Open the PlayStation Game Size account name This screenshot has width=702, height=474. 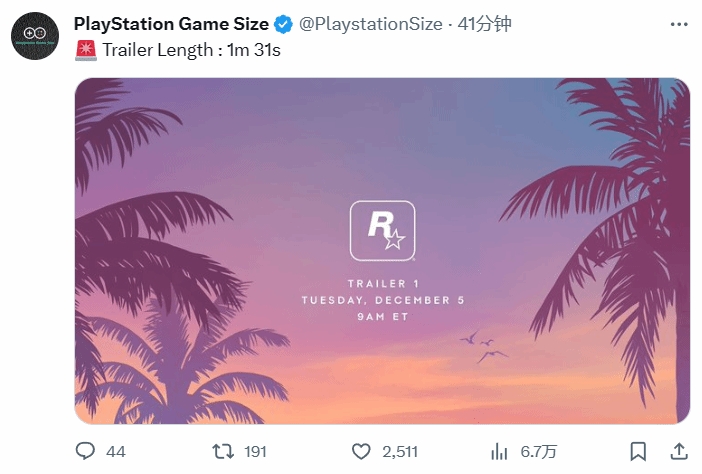coord(171,24)
